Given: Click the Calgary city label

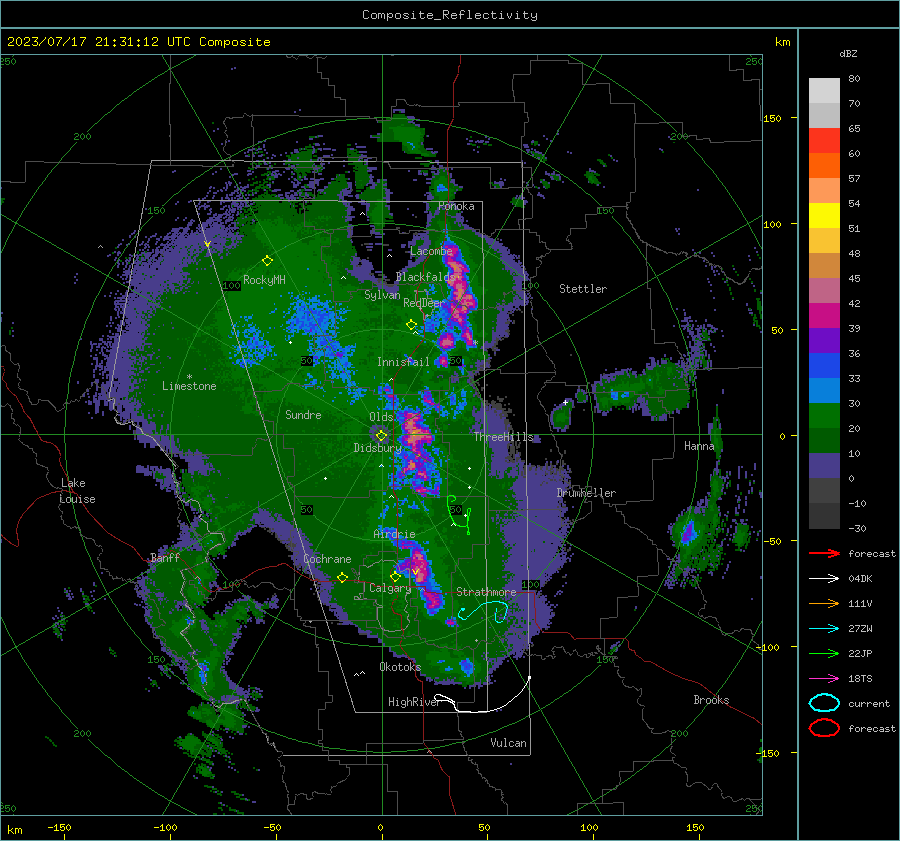Looking at the screenshot, I should [390, 588].
